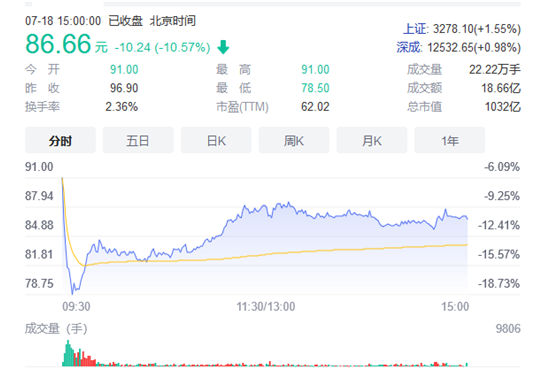Click the -12.41% percent axis label
The height and width of the screenshot is (379, 558).
pos(499,225)
